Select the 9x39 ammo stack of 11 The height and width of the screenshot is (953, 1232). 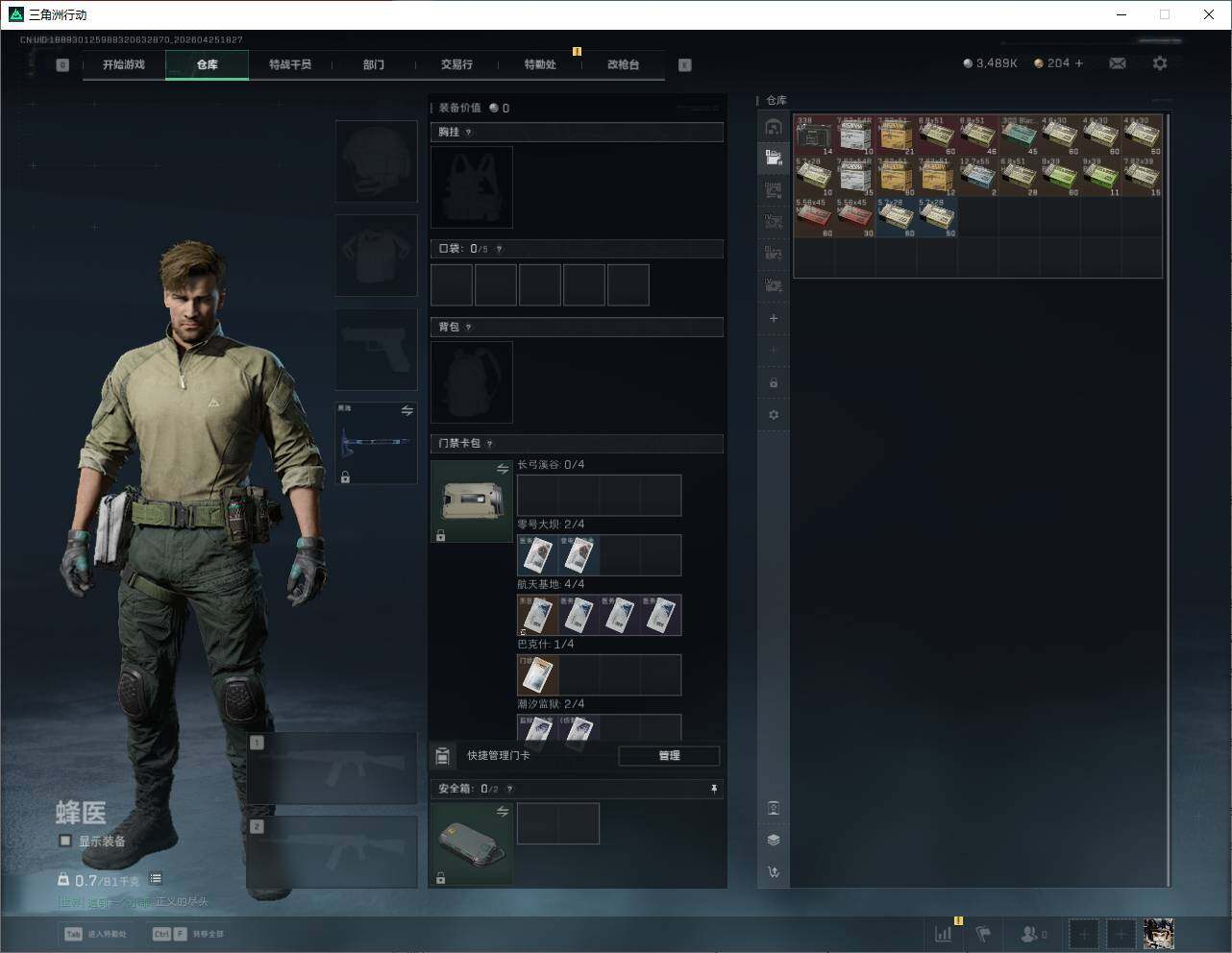[1102, 177]
